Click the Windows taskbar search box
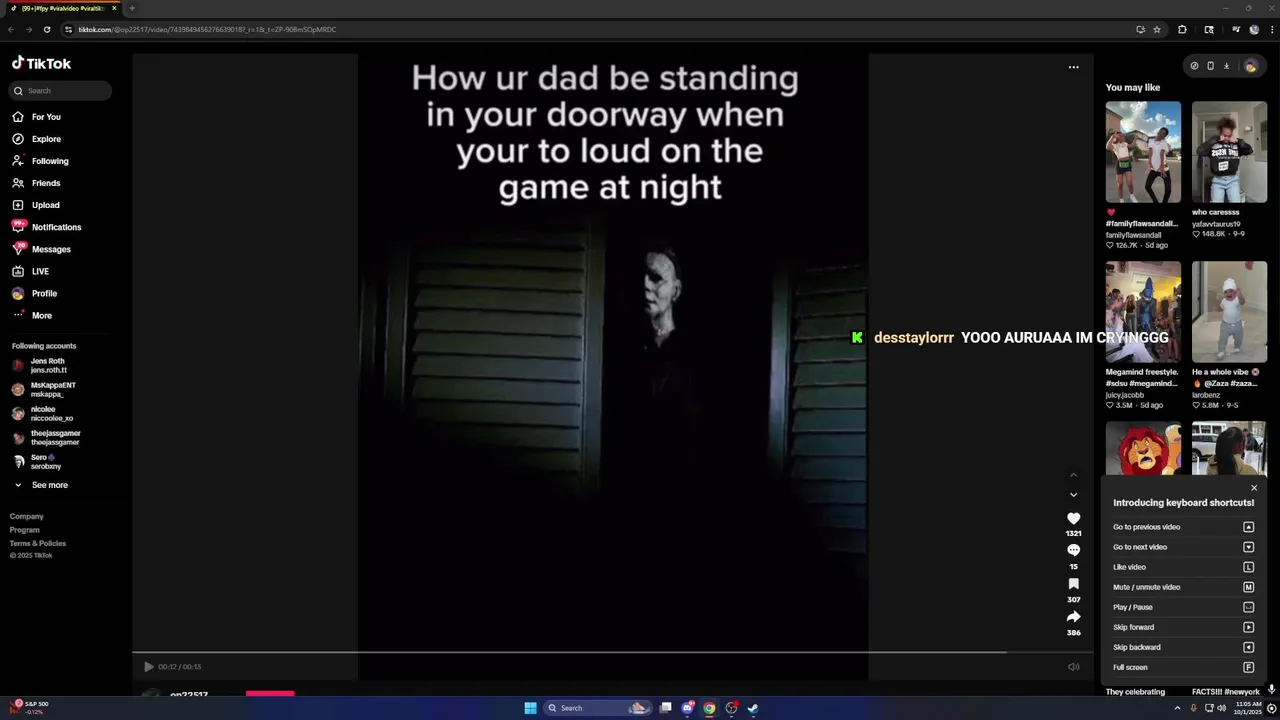The height and width of the screenshot is (720, 1280). point(597,708)
